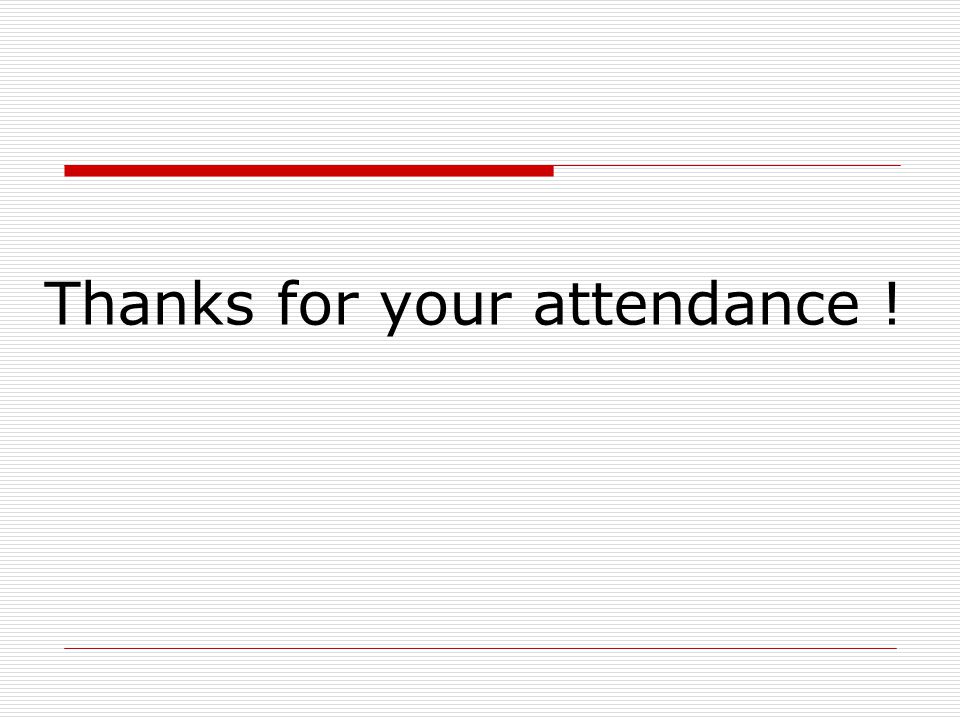Click the right end of the upper thin red line
This screenshot has height=720, width=960.
(x=898, y=165)
